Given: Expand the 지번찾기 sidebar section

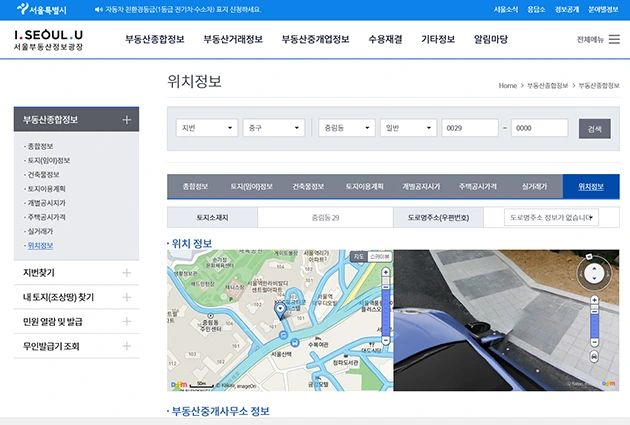Looking at the screenshot, I should pos(76,273).
